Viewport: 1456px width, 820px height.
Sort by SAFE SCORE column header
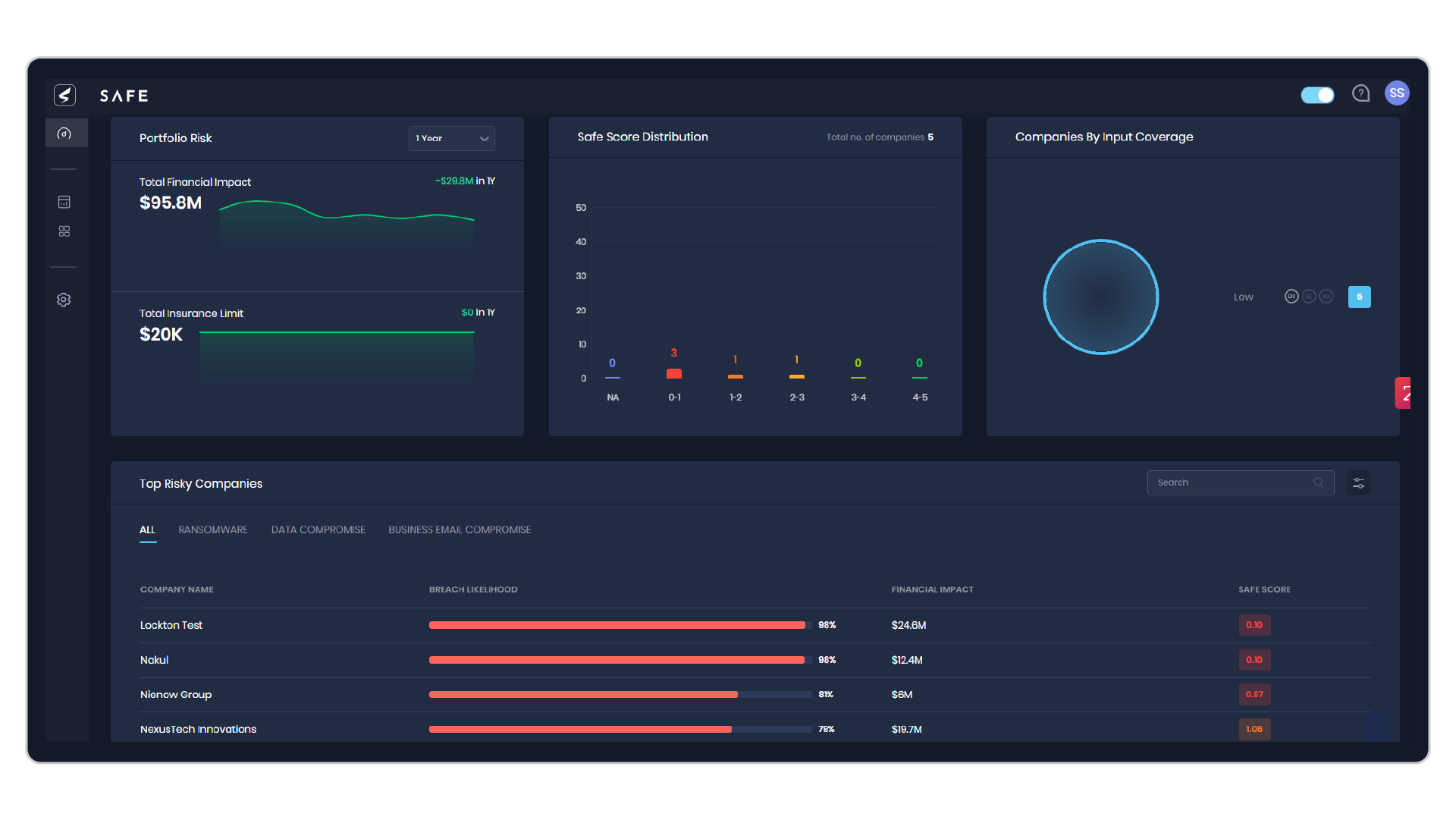click(1264, 589)
